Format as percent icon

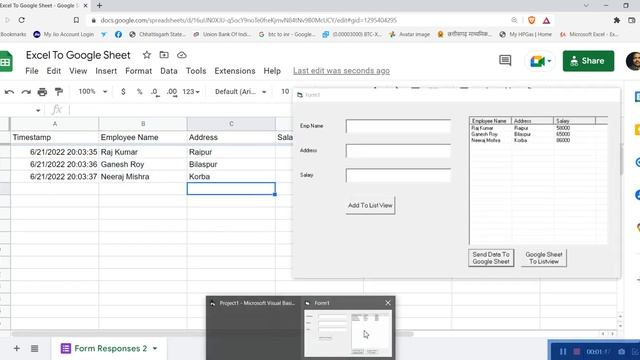[140, 92]
